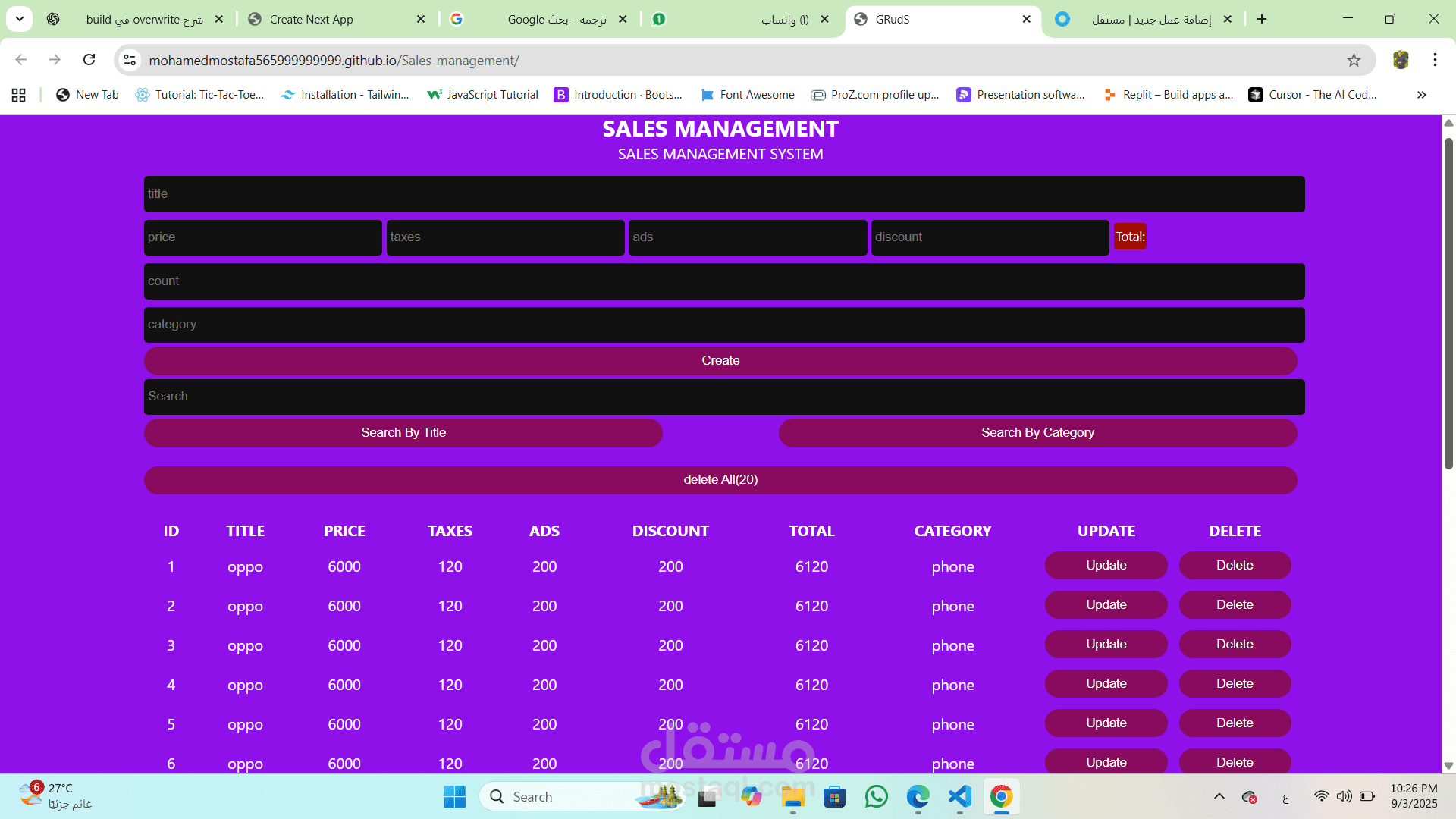
Task: View site information icon in address bar
Action: tap(130, 60)
